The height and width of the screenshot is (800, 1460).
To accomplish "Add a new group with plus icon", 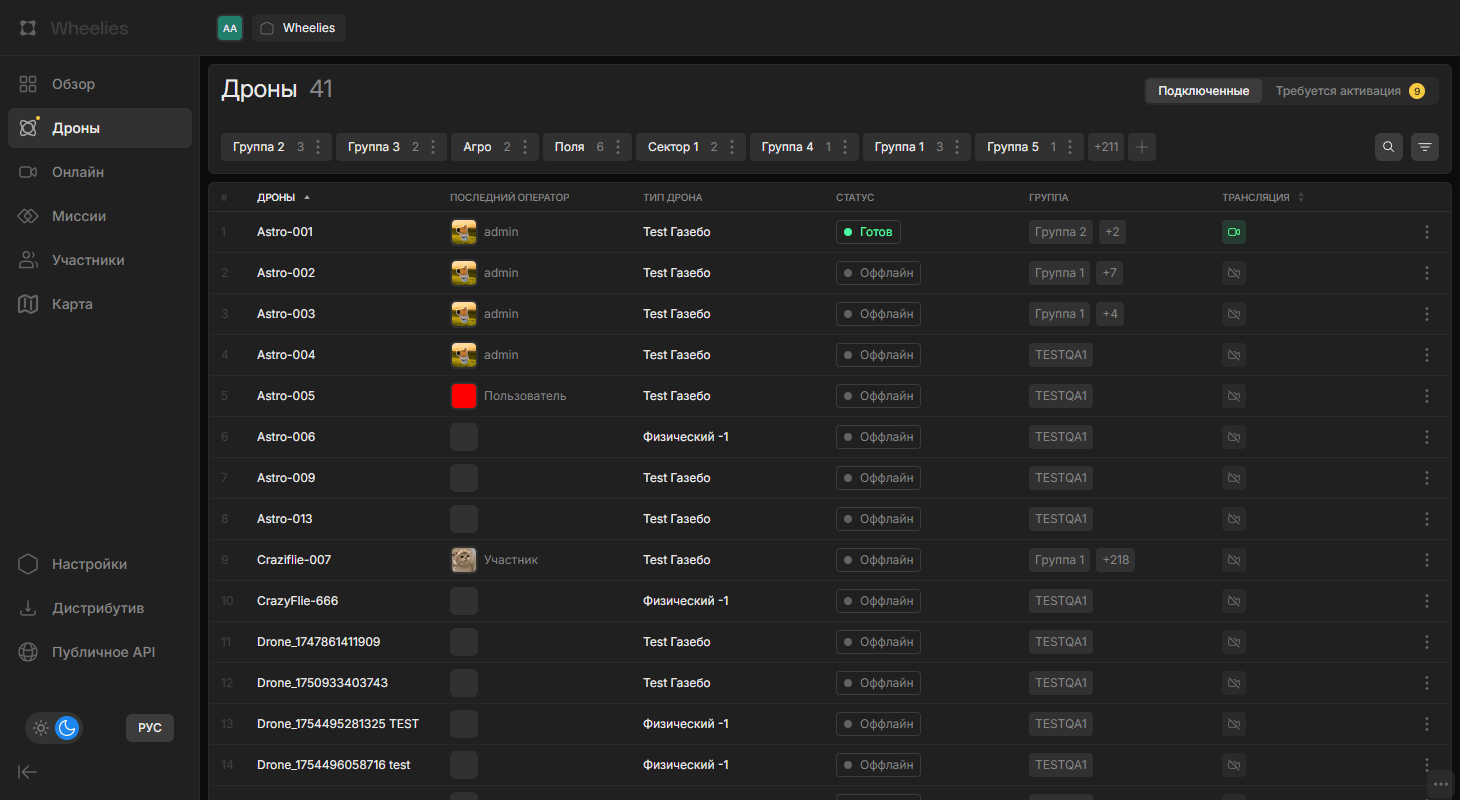I will pyautogui.click(x=1142, y=147).
